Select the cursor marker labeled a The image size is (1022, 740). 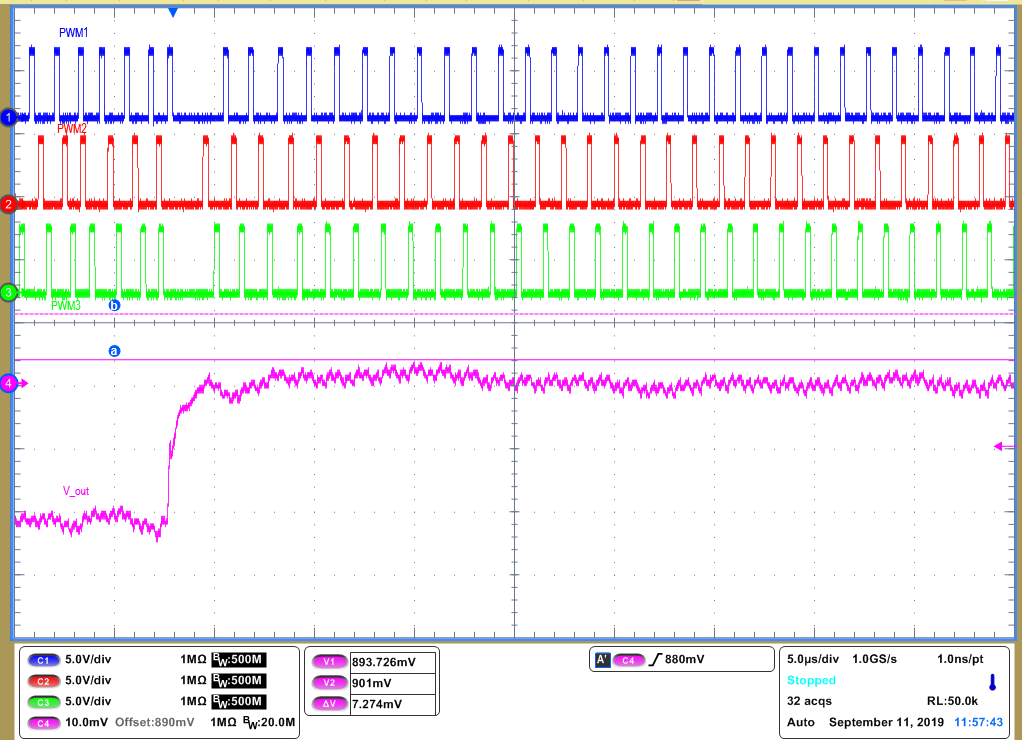point(113,350)
